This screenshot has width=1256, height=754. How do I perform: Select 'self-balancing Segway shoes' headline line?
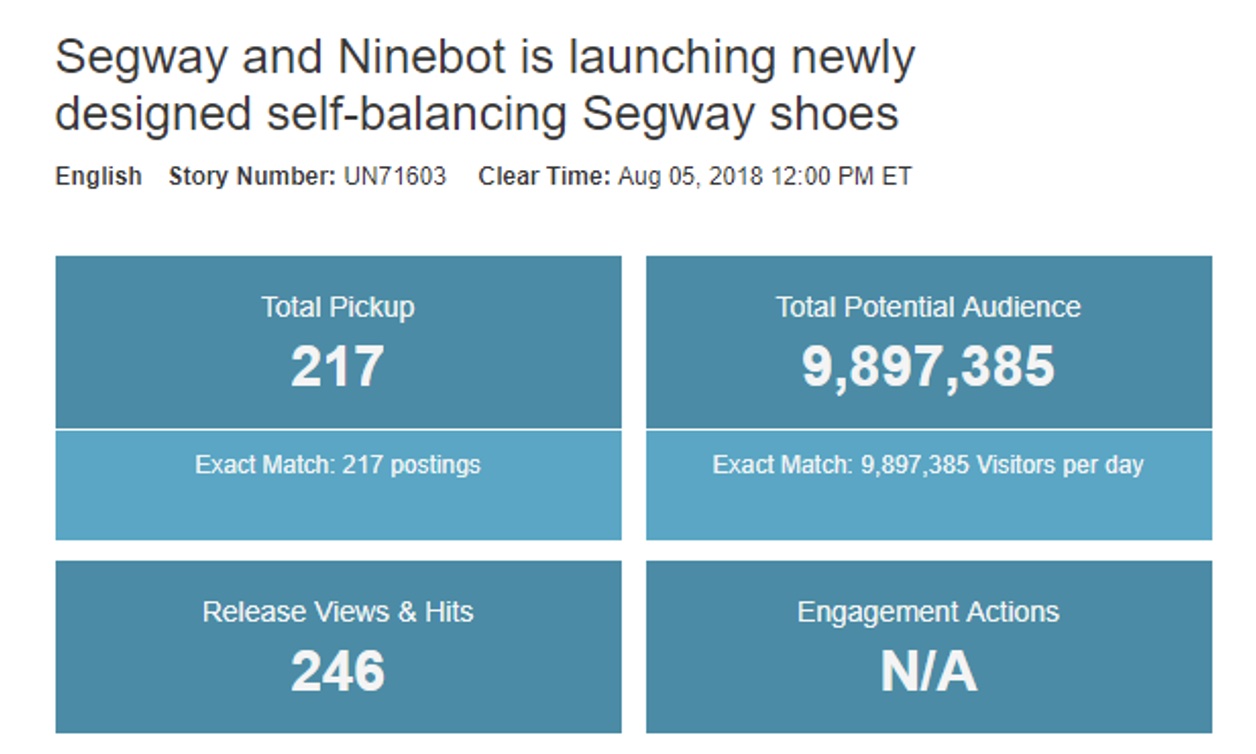(583, 113)
